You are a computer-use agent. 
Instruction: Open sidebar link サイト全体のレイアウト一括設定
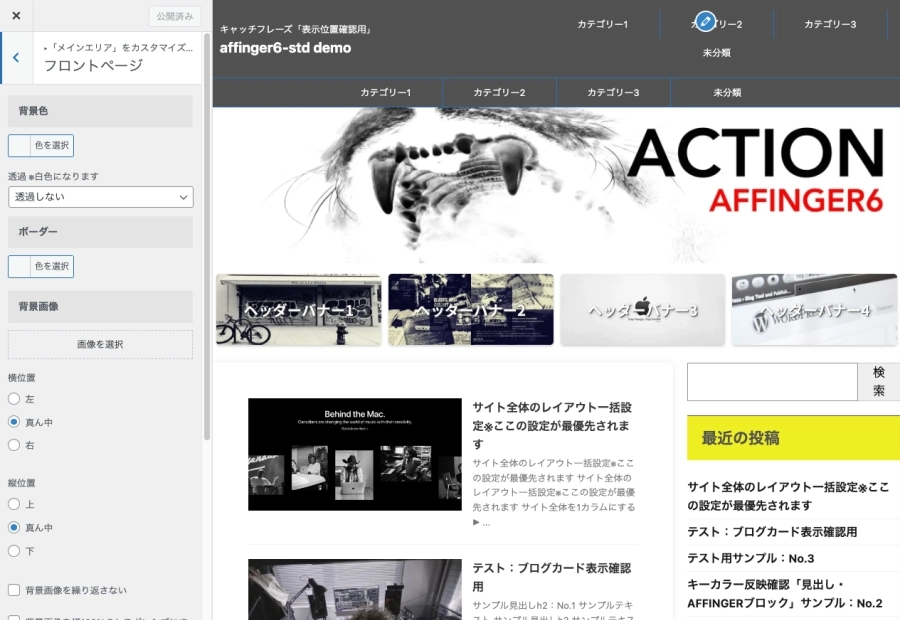pos(788,496)
